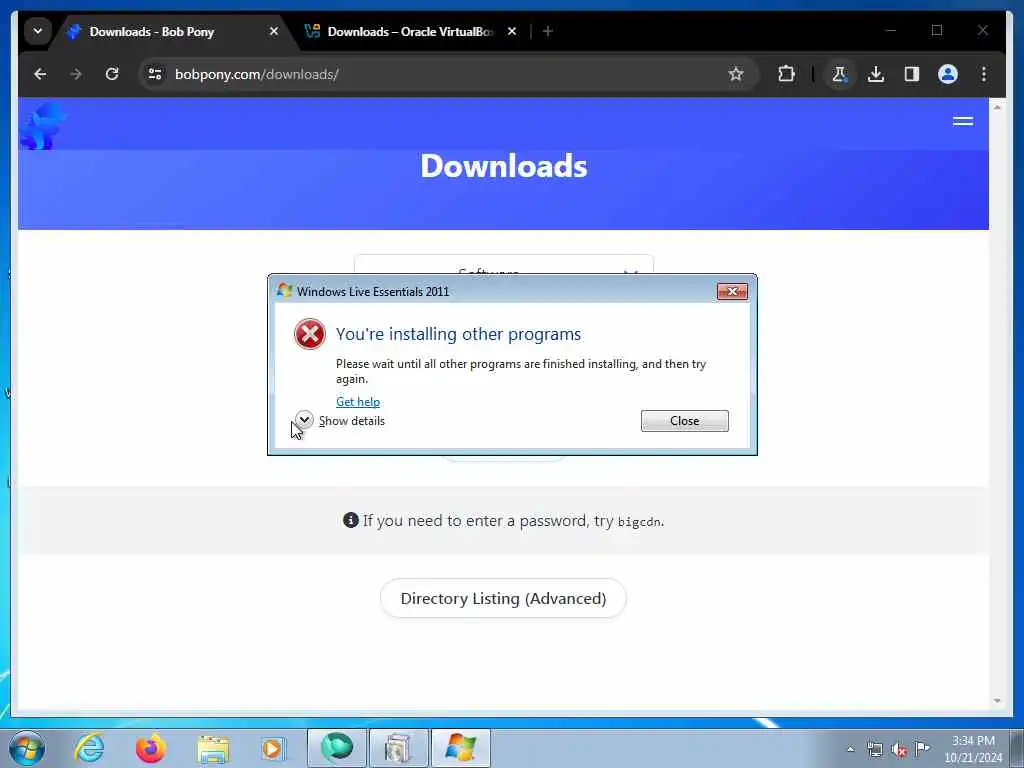This screenshot has height=768, width=1024.
Task: Open site information icon in address bar
Action: 155,74
